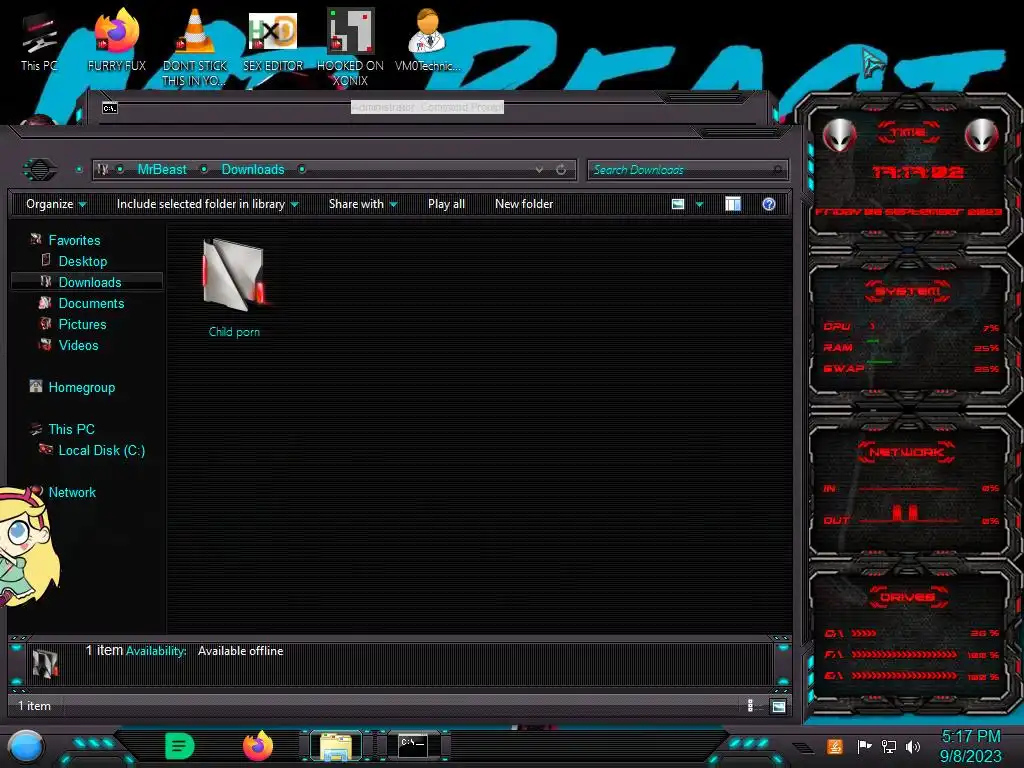Open Videos in navigation pane
This screenshot has height=768, width=1024.
point(78,345)
